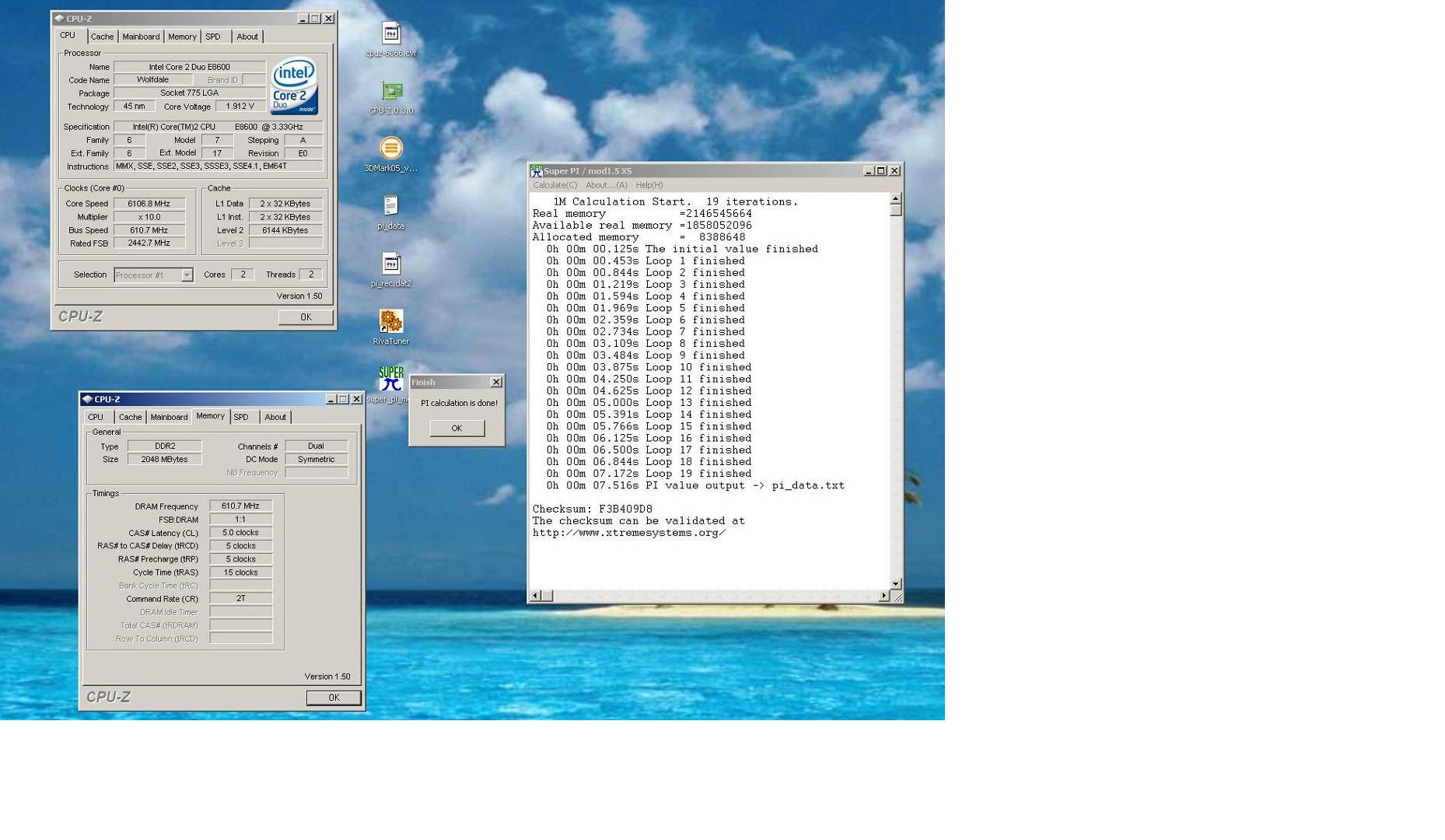Click the Loop 19 finished line
Viewport: 1445px width, 840px height.
coord(649,473)
